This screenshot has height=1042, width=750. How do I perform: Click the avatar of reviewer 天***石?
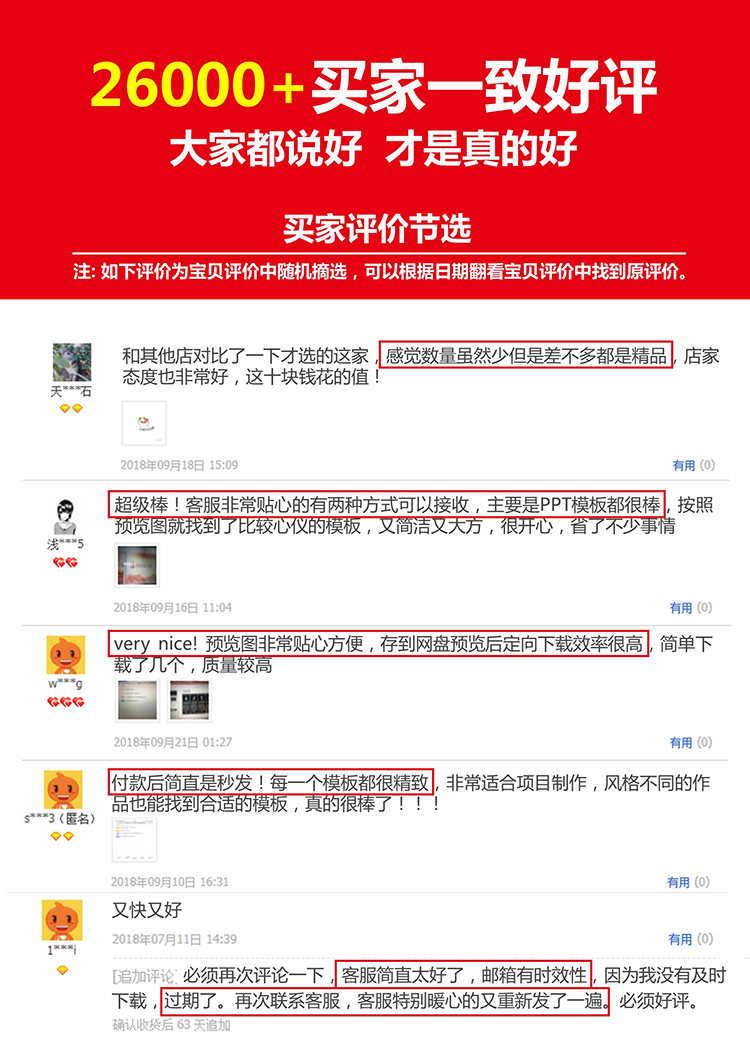(x=72, y=362)
